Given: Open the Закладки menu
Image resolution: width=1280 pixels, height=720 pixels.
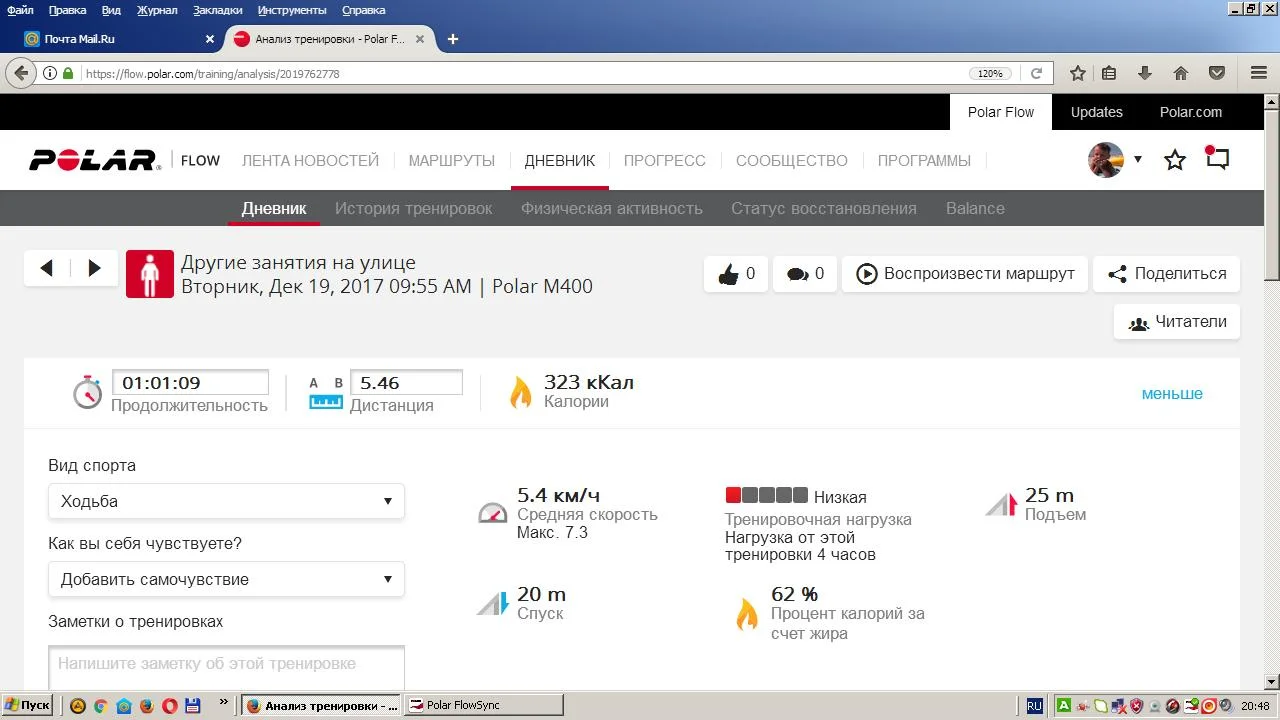Looking at the screenshot, I should (217, 10).
